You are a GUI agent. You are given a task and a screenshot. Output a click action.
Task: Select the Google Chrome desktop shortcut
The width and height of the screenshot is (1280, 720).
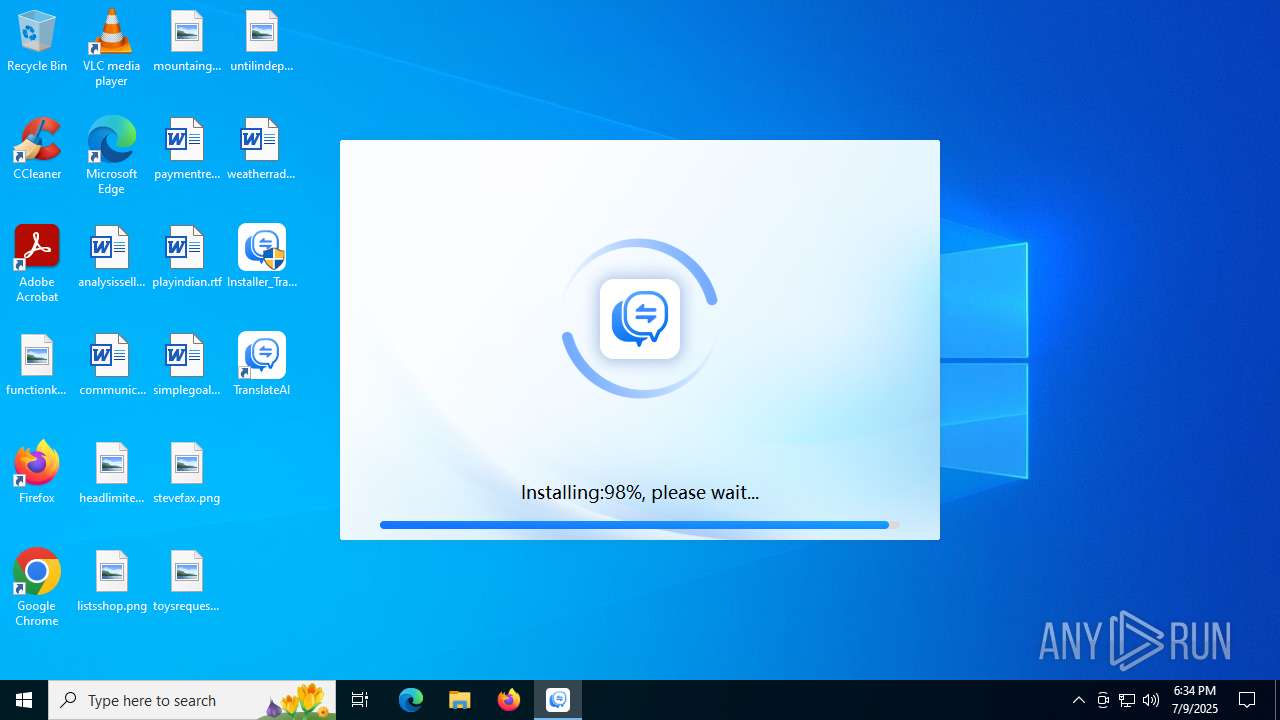[x=37, y=588]
